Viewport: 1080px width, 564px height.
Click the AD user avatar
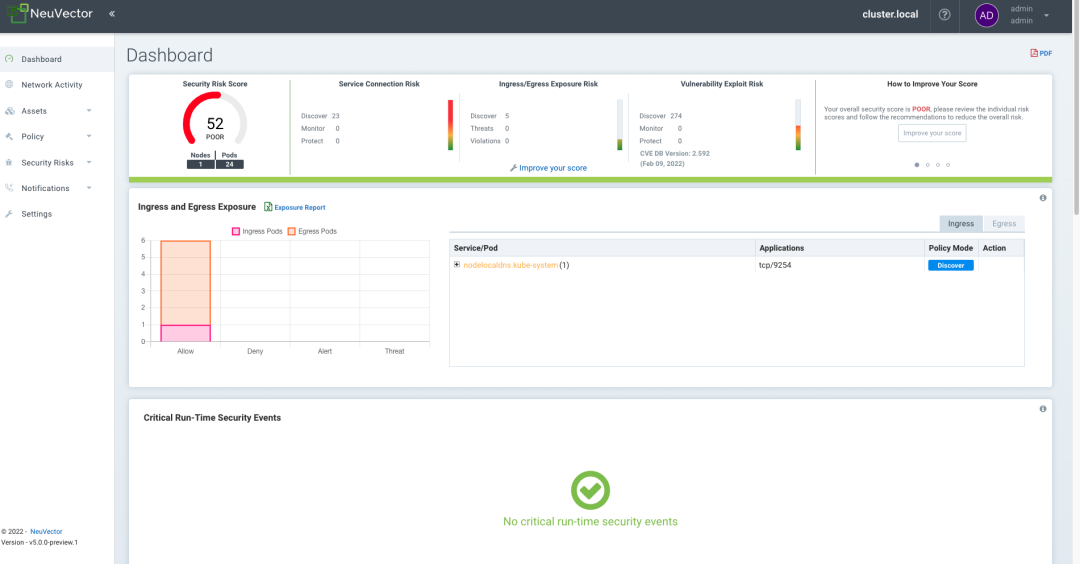986,15
